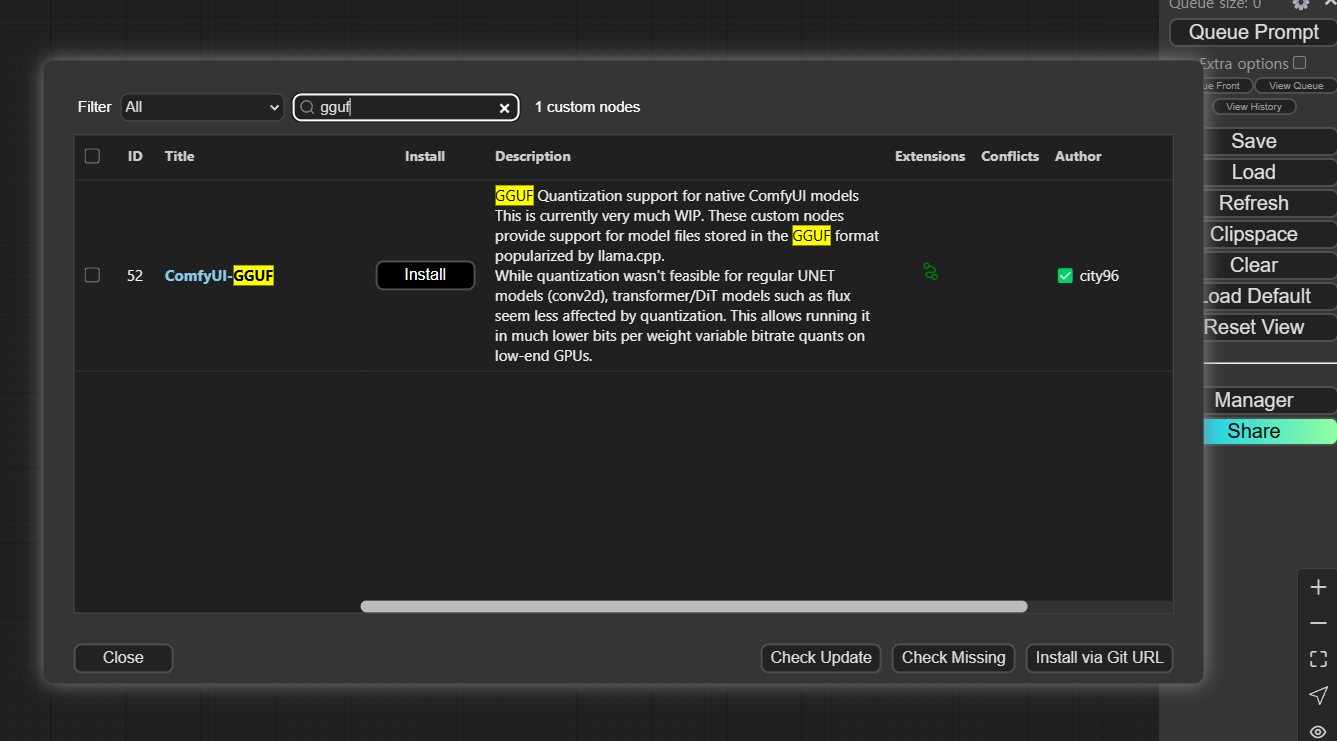Zoom in with the plus icon
The width and height of the screenshot is (1337, 741).
point(1318,587)
